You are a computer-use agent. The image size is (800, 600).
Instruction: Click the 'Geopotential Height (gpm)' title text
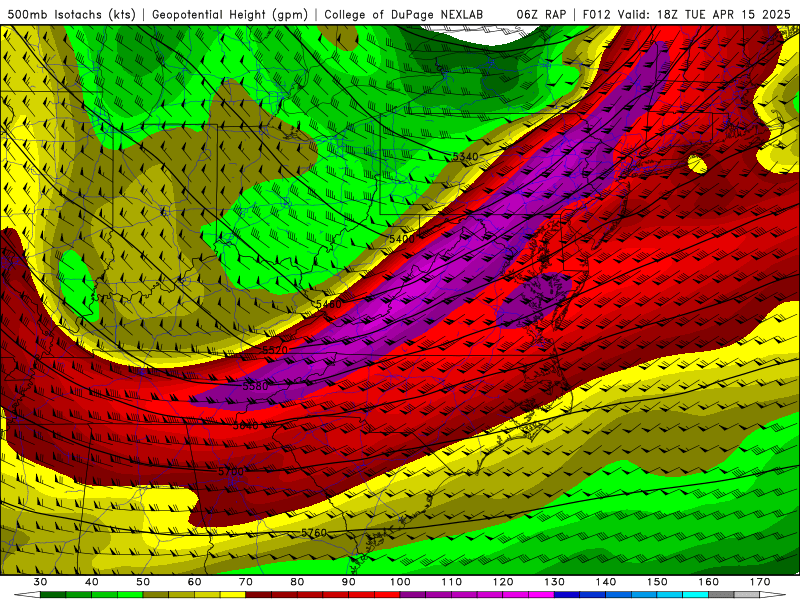230,14
